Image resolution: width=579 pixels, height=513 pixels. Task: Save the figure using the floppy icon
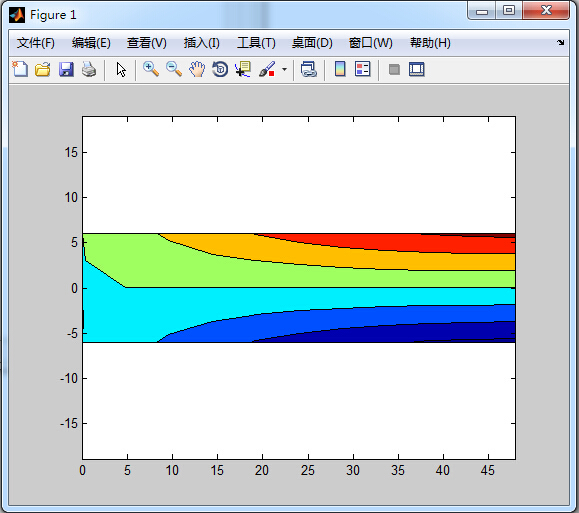pos(66,69)
